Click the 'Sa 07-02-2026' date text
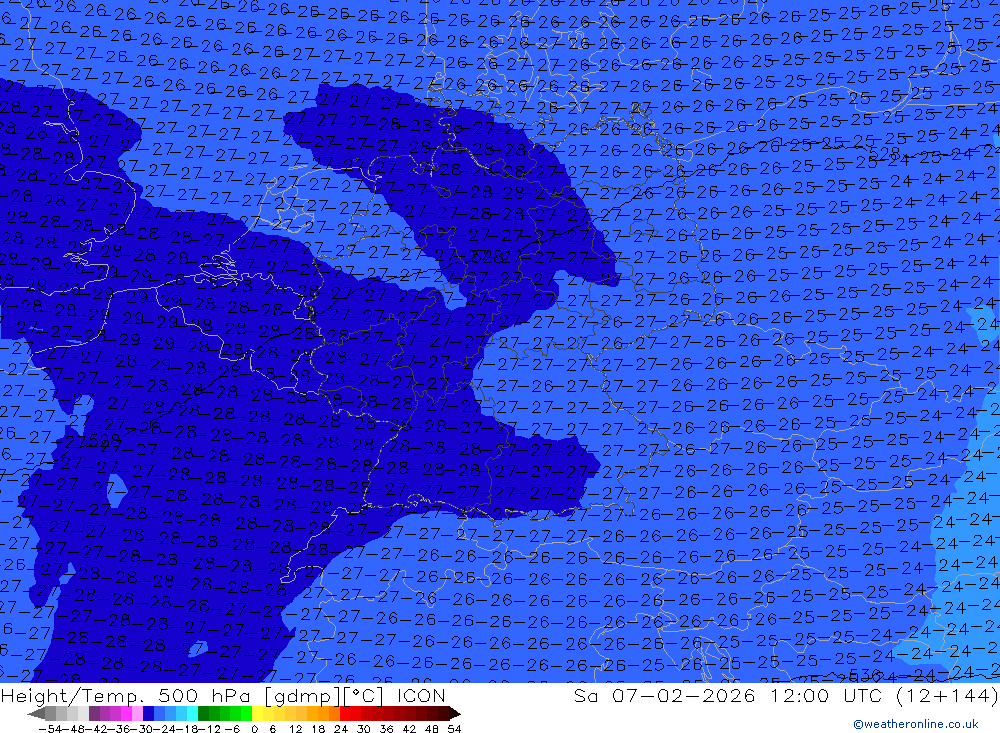 pyautogui.click(x=665, y=695)
